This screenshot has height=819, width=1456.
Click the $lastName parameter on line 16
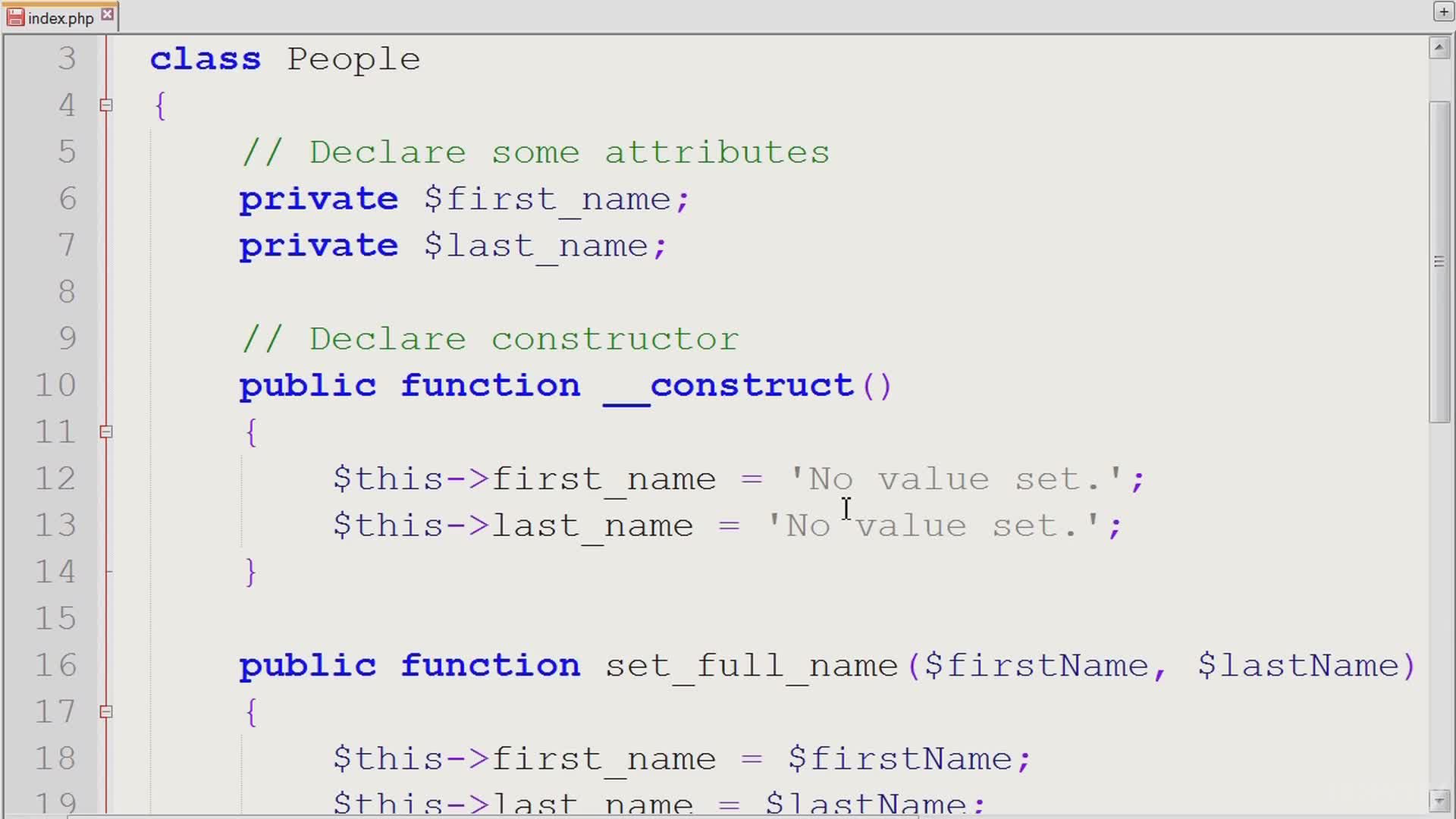1298,665
